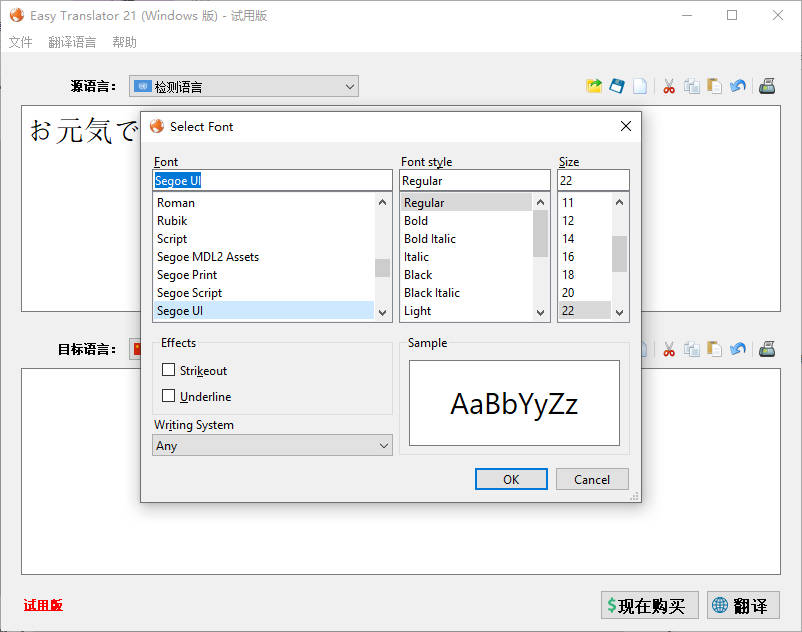Open the 源语言 language dropdown
This screenshot has width=802, height=632.
point(243,86)
